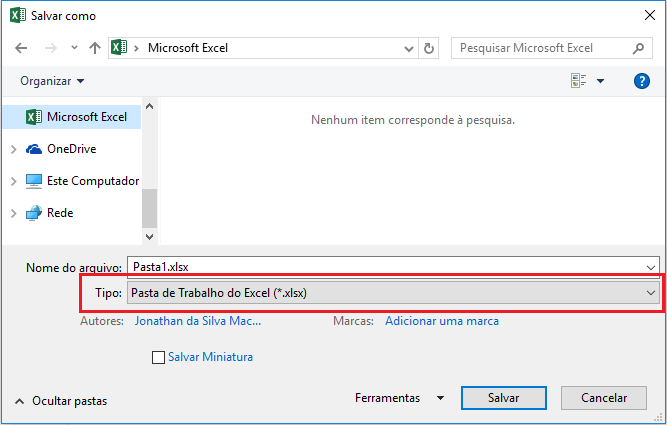This screenshot has width=667, height=425.
Task: Open help with the question mark
Action: click(x=641, y=81)
